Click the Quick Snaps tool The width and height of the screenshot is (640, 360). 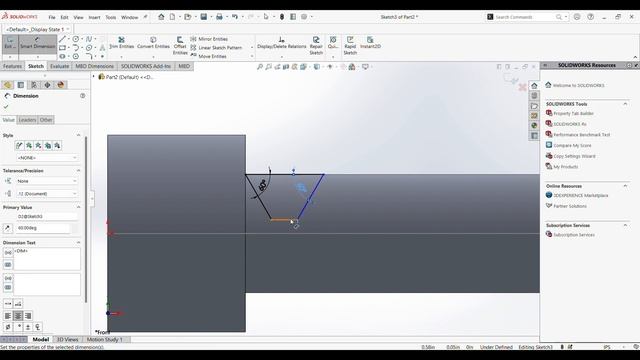point(333,43)
